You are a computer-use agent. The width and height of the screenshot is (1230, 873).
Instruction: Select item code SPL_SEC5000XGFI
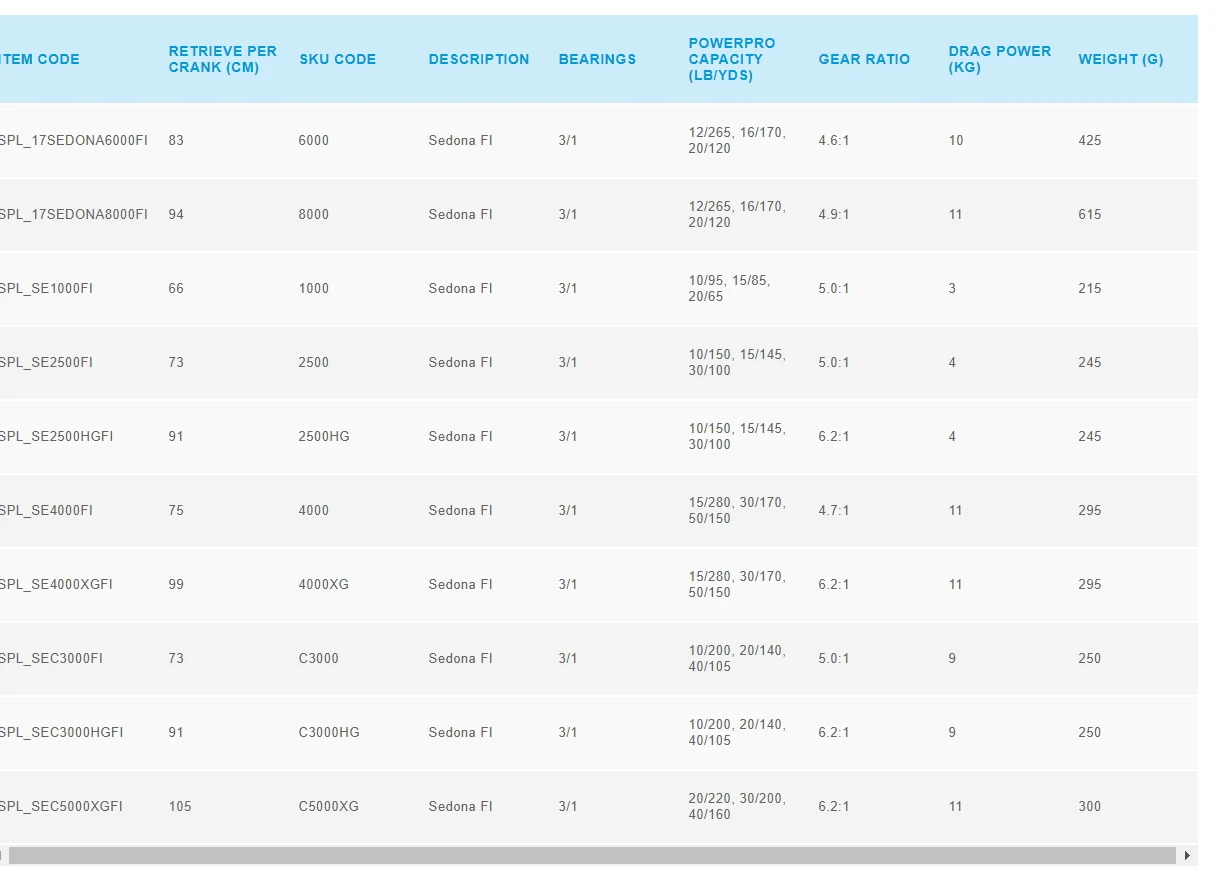click(61, 806)
